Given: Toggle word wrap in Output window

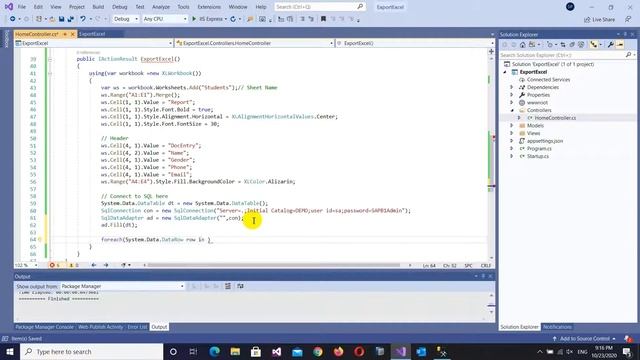Looking at the screenshot, I should coord(240,286).
